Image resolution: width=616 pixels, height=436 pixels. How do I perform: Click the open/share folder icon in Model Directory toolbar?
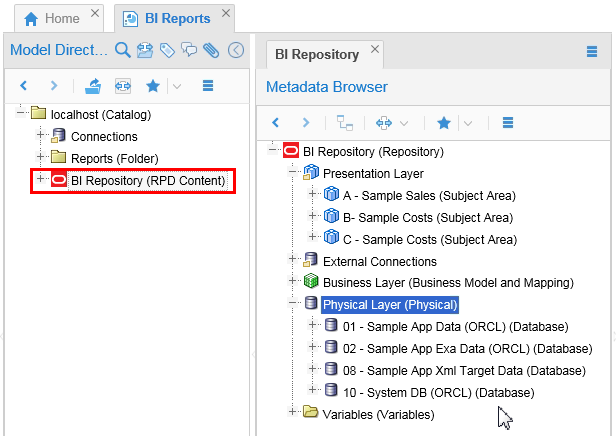pyautogui.click(x=93, y=86)
